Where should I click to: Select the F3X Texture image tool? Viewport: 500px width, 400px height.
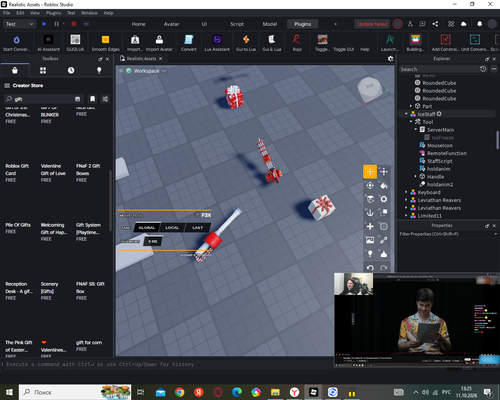click(x=370, y=240)
